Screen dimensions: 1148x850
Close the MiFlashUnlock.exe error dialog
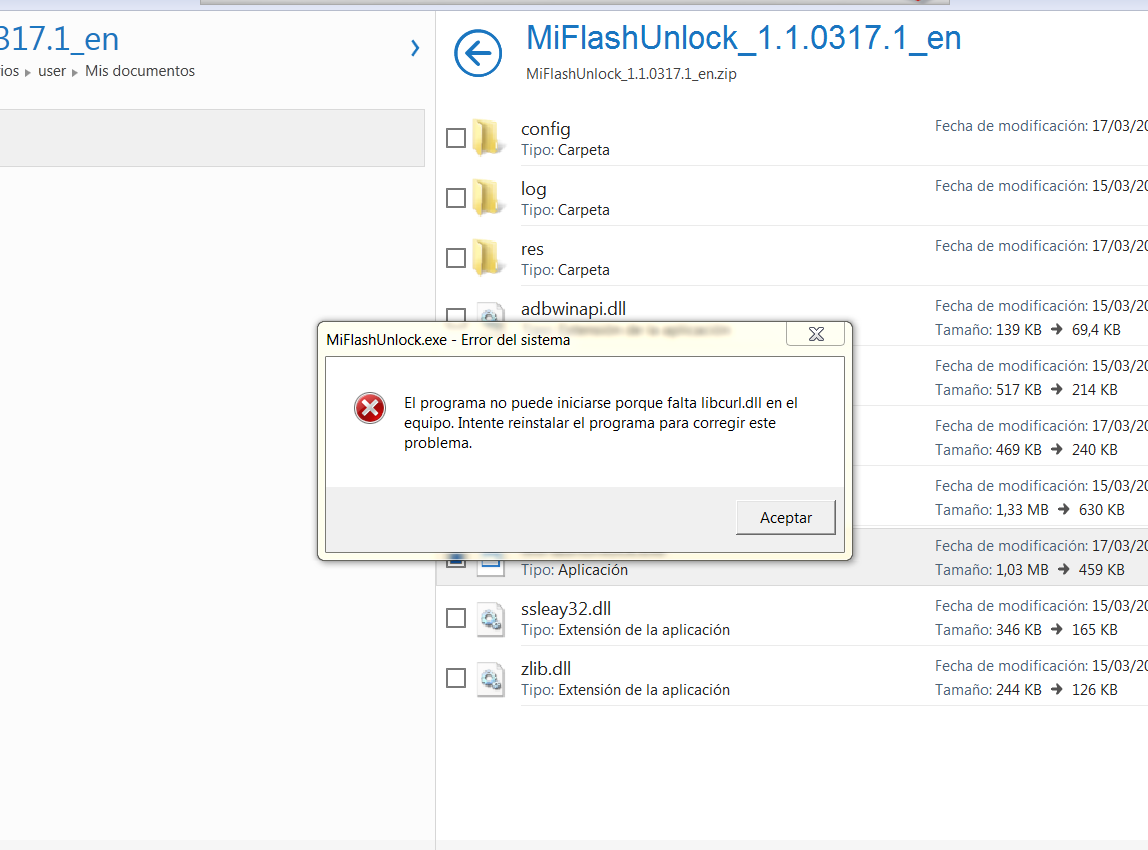(x=816, y=334)
